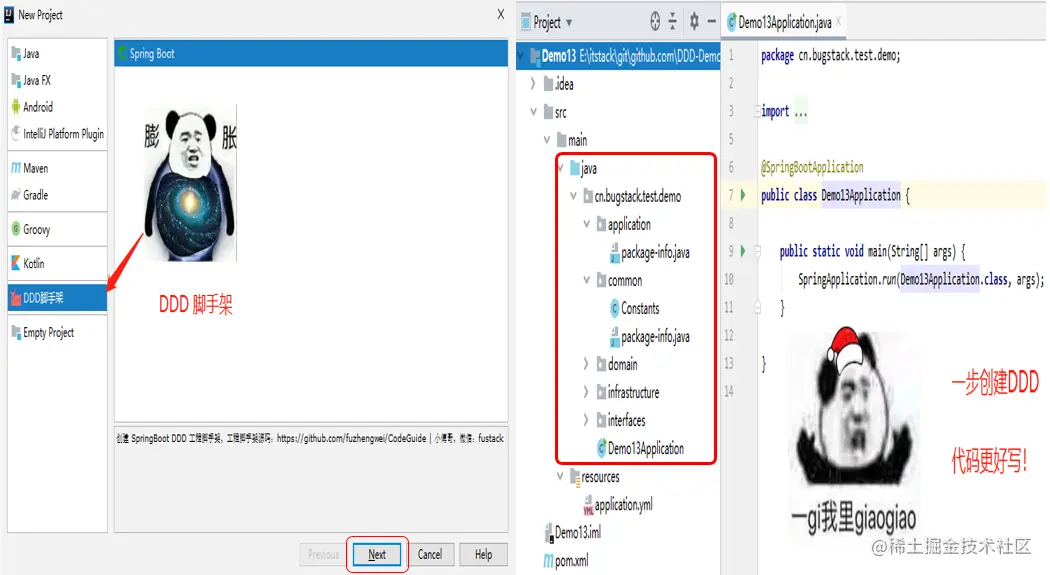The height and width of the screenshot is (575, 1050).
Task: Click package declaration line in editor
Action: [x=830, y=56]
